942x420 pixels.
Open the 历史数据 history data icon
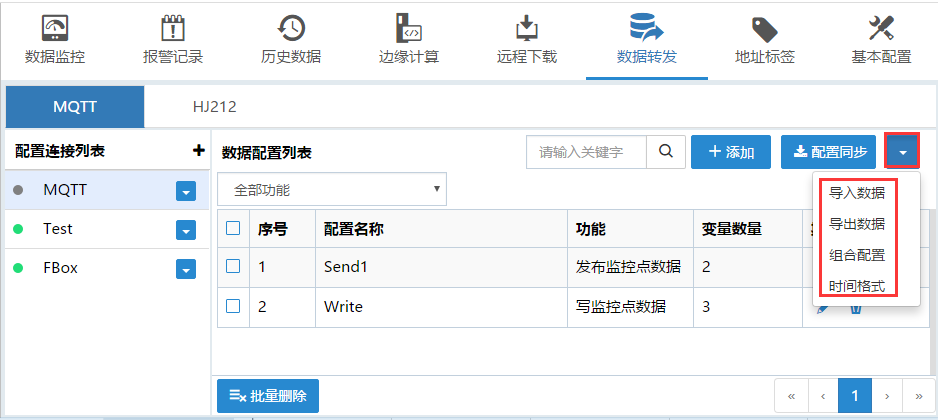pyautogui.click(x=291, y=28)
